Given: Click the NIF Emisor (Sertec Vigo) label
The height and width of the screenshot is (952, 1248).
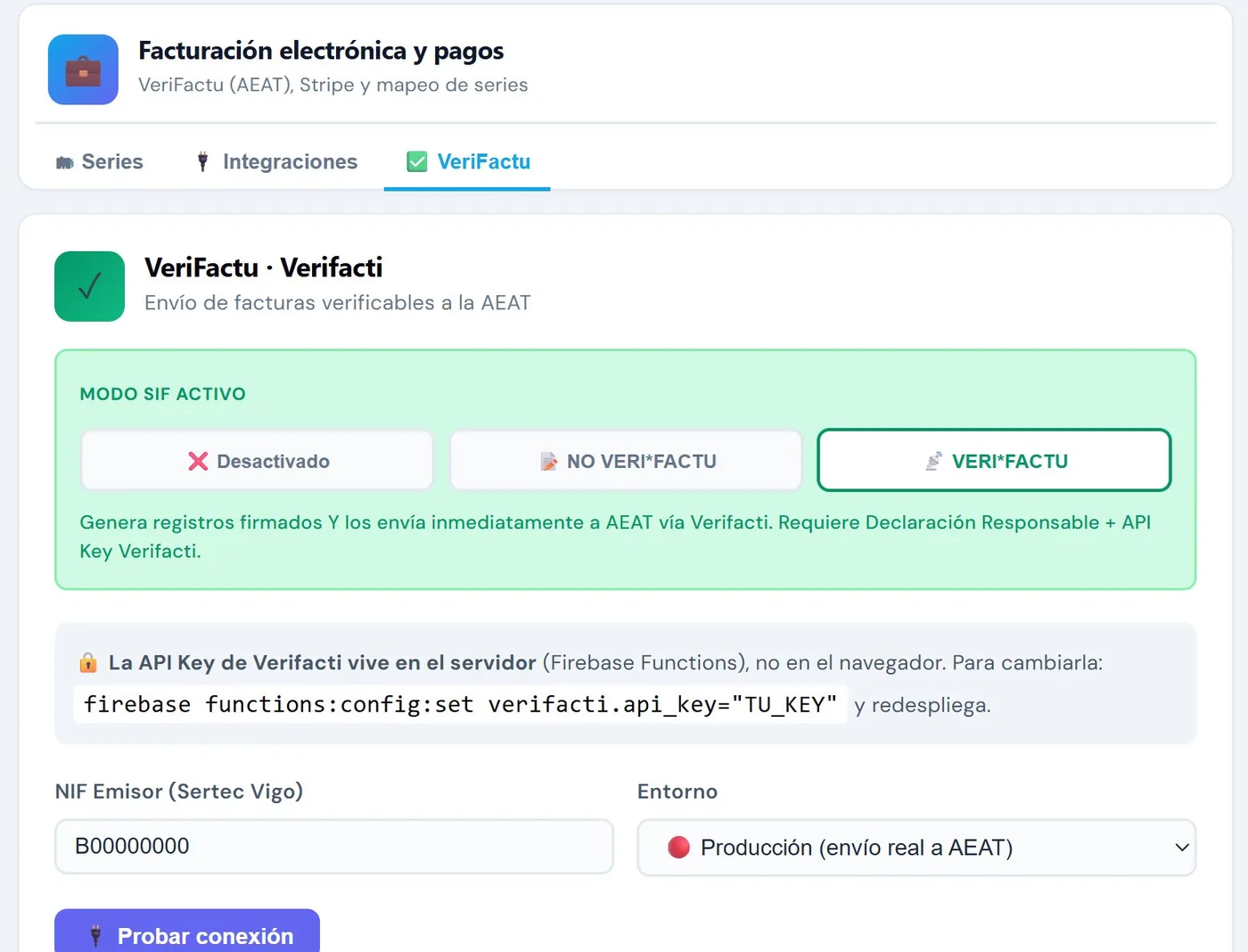Looking at the screenshot, I should coord(179,792).
